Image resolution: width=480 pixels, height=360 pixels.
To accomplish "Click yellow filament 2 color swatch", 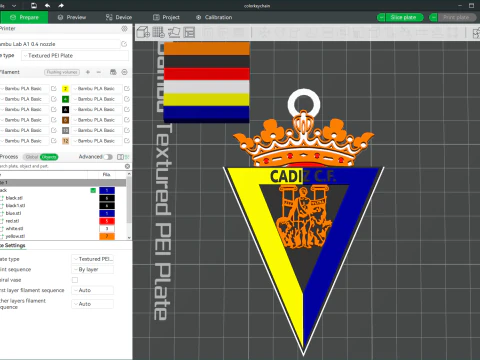I will tap(66, 89).
